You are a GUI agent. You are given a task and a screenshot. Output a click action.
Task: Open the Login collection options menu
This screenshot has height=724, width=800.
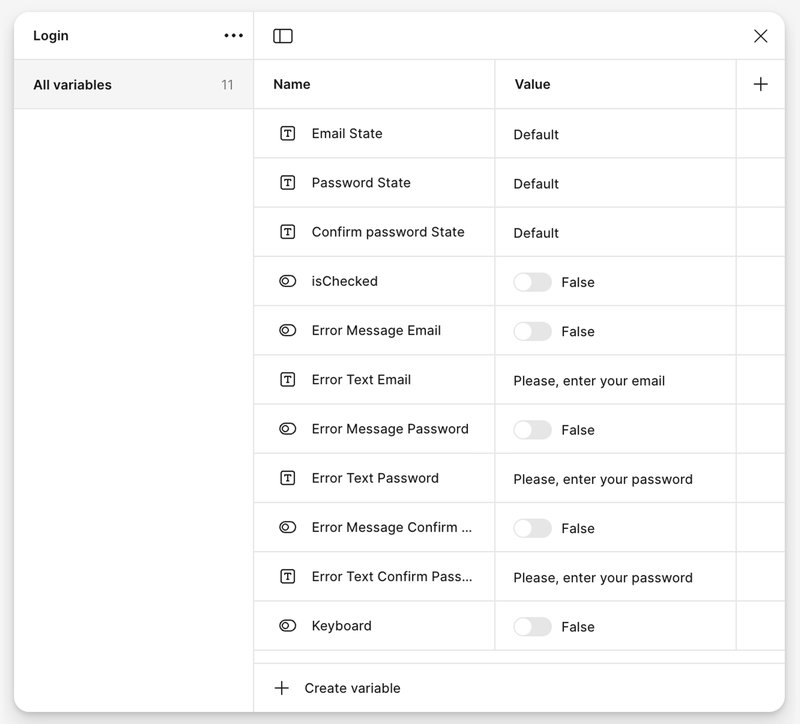233,36
